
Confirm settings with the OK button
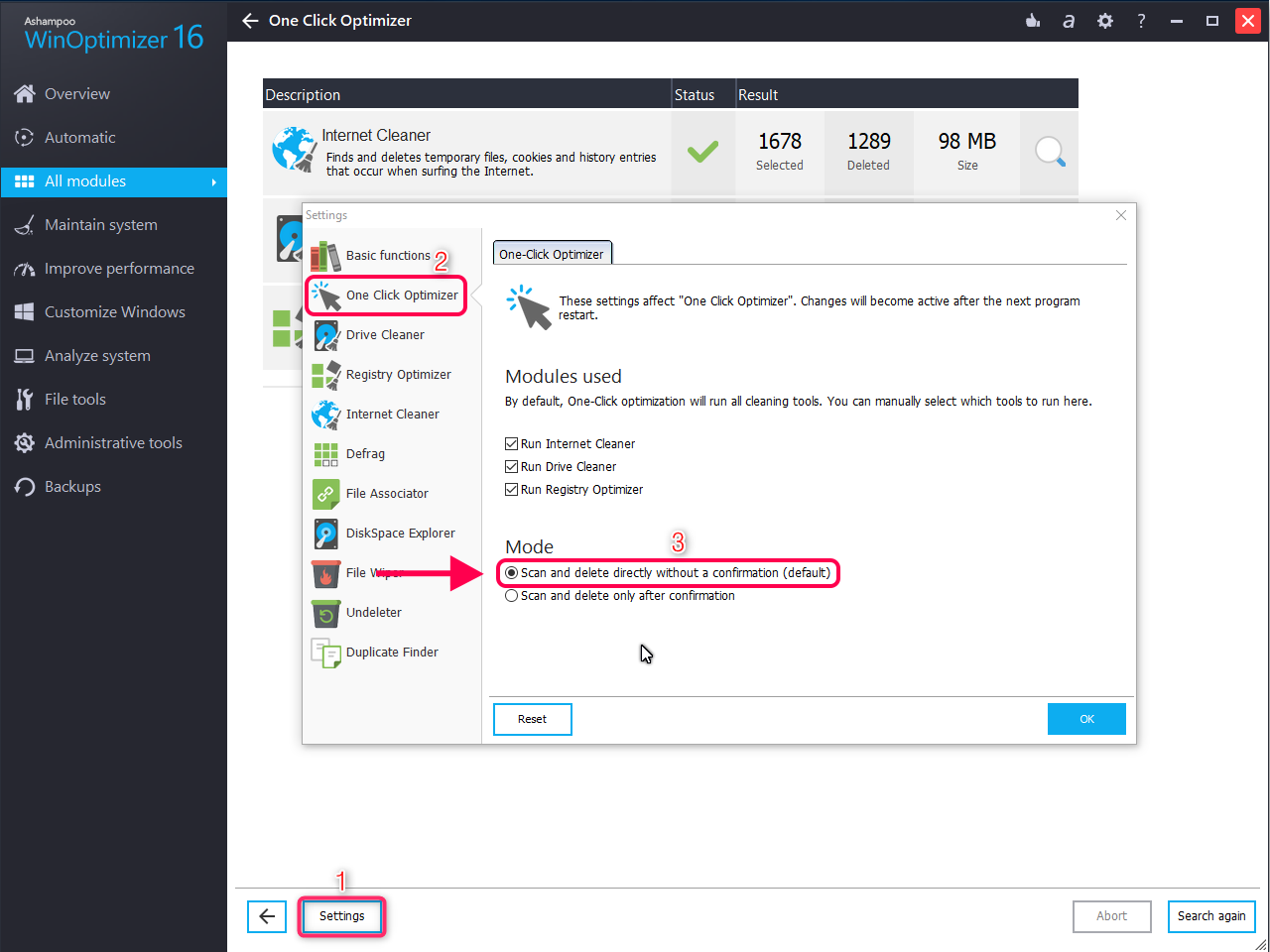click(x=1086, y=719)
